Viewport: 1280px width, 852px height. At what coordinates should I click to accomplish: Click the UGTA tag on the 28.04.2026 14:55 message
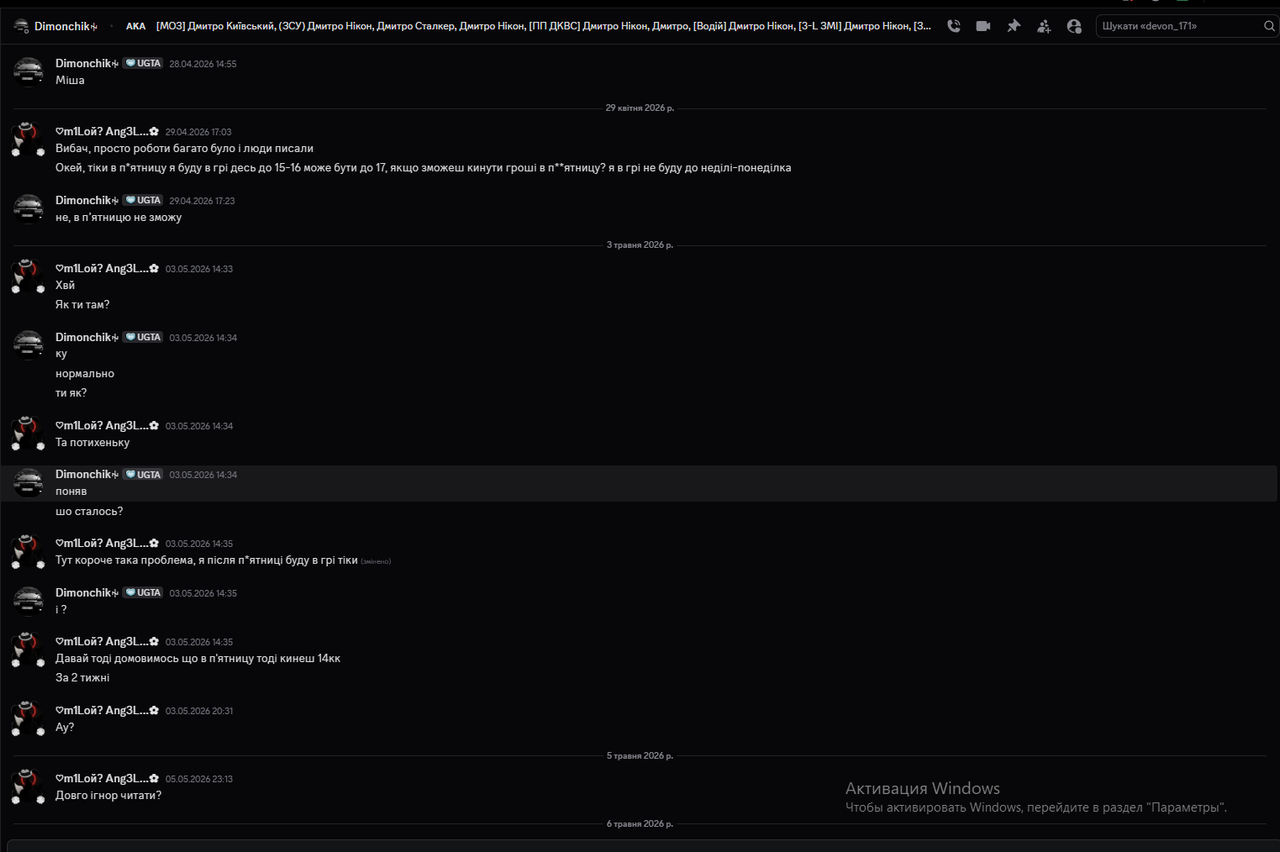143,63
